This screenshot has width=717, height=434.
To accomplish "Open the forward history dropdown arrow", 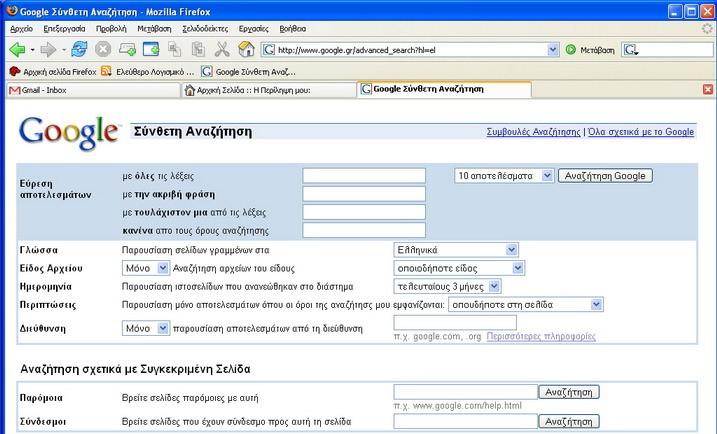I will 64,49.
